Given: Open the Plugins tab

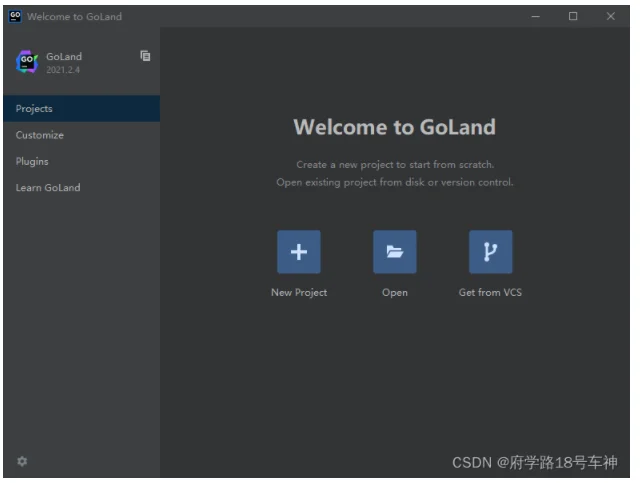Looking at the screenshot, I should click(x=81, y=161).
